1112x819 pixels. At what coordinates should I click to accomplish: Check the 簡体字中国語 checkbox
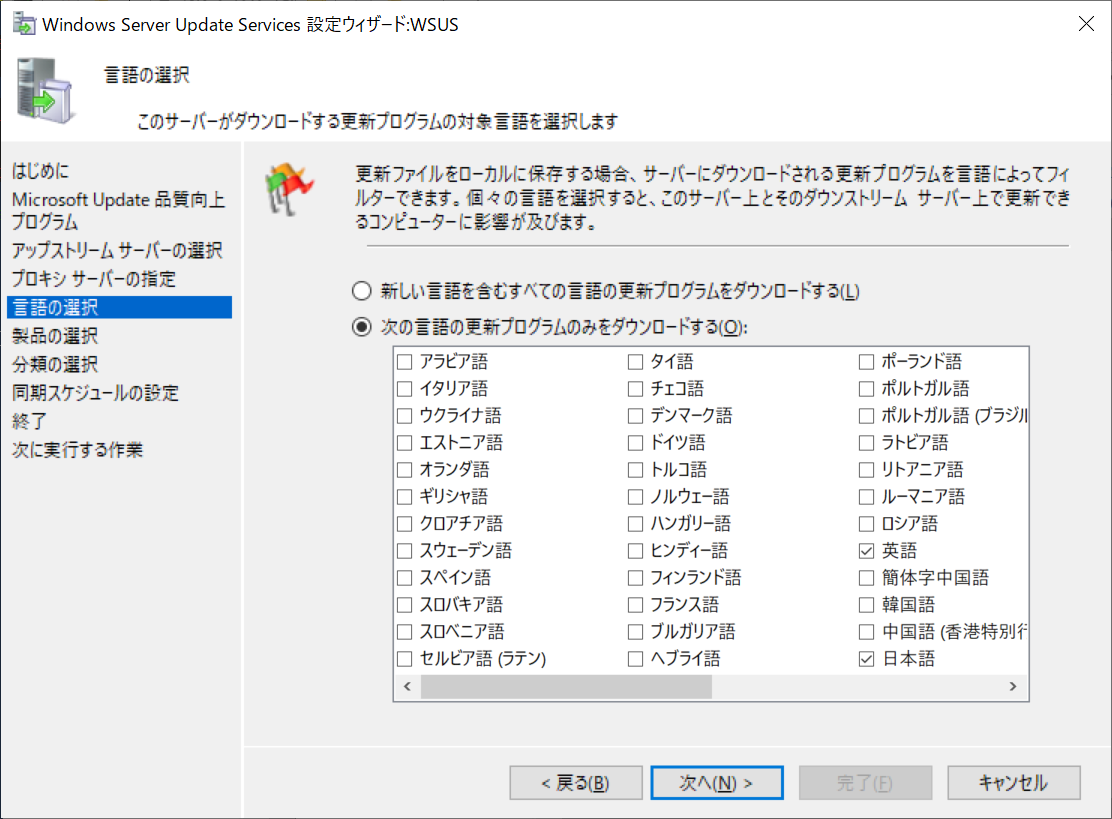coord(866,577)
